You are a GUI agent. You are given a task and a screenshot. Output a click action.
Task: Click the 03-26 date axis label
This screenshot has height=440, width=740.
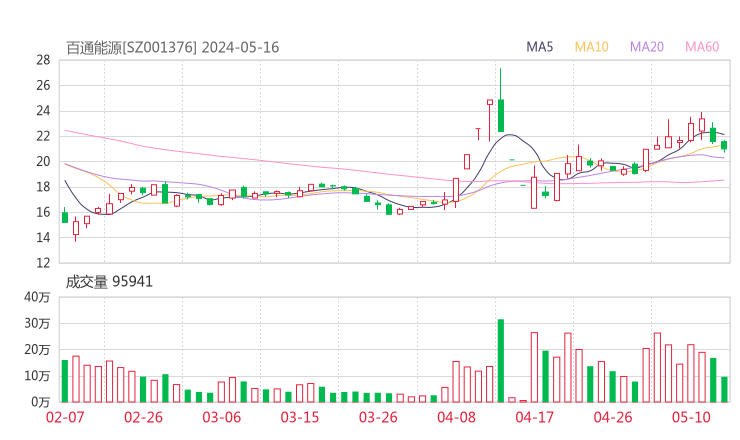click(378, 417)
